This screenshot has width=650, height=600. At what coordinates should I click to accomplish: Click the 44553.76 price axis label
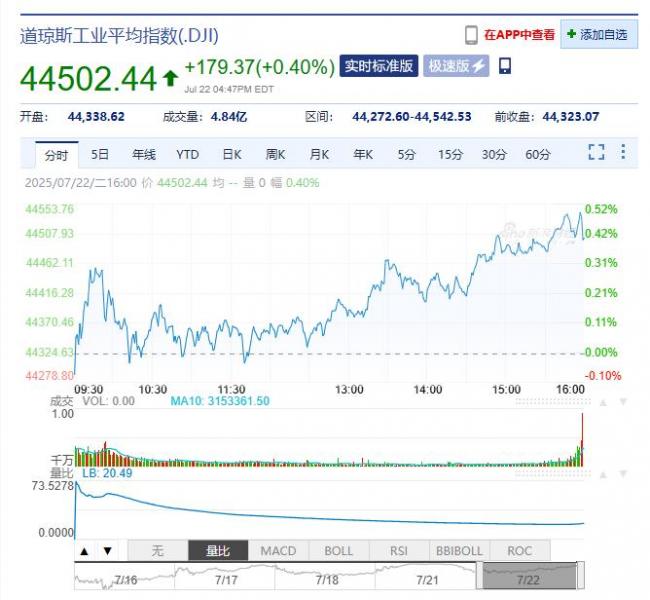(49, 209)
